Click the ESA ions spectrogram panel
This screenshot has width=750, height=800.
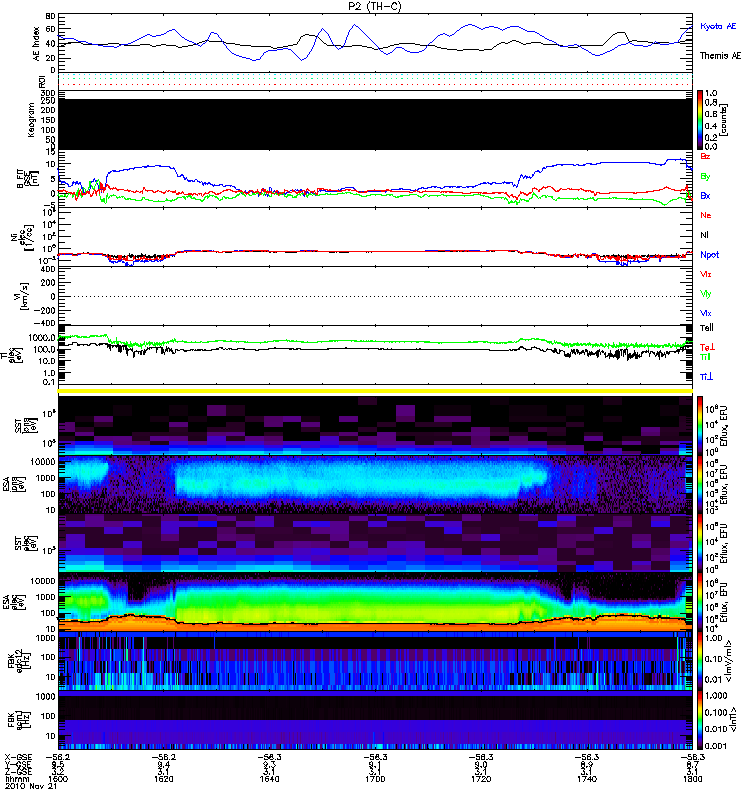376,485
